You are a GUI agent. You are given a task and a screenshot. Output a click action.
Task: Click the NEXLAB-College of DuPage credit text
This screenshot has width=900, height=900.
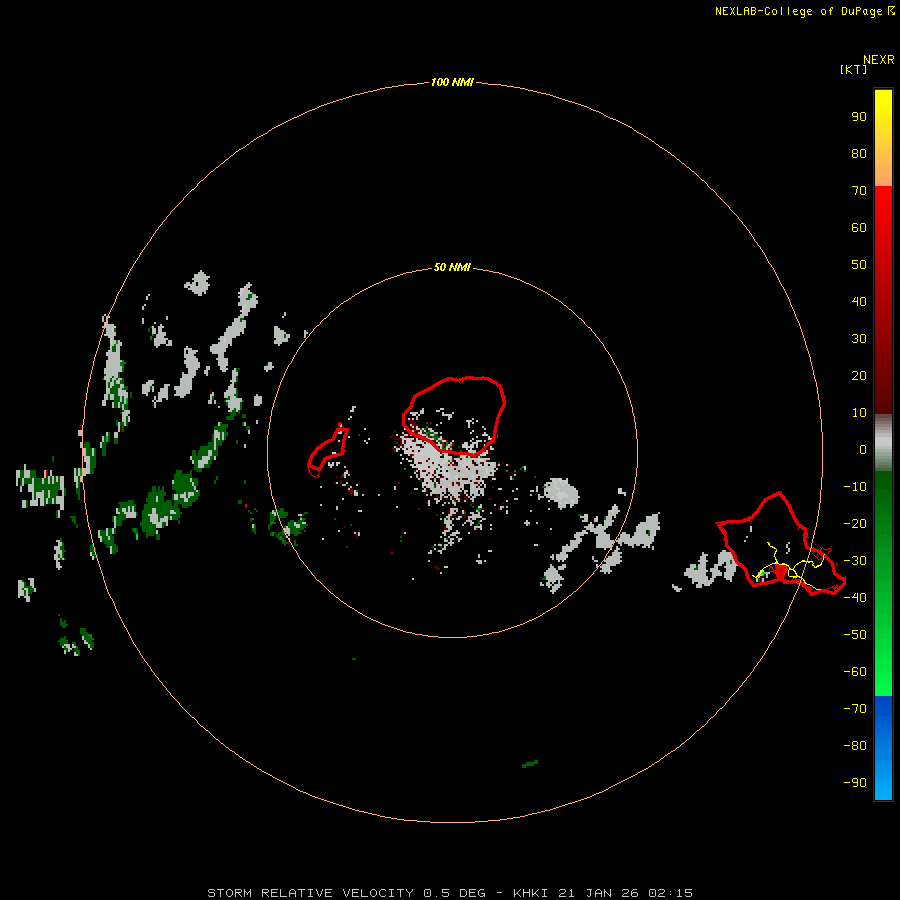804,11
